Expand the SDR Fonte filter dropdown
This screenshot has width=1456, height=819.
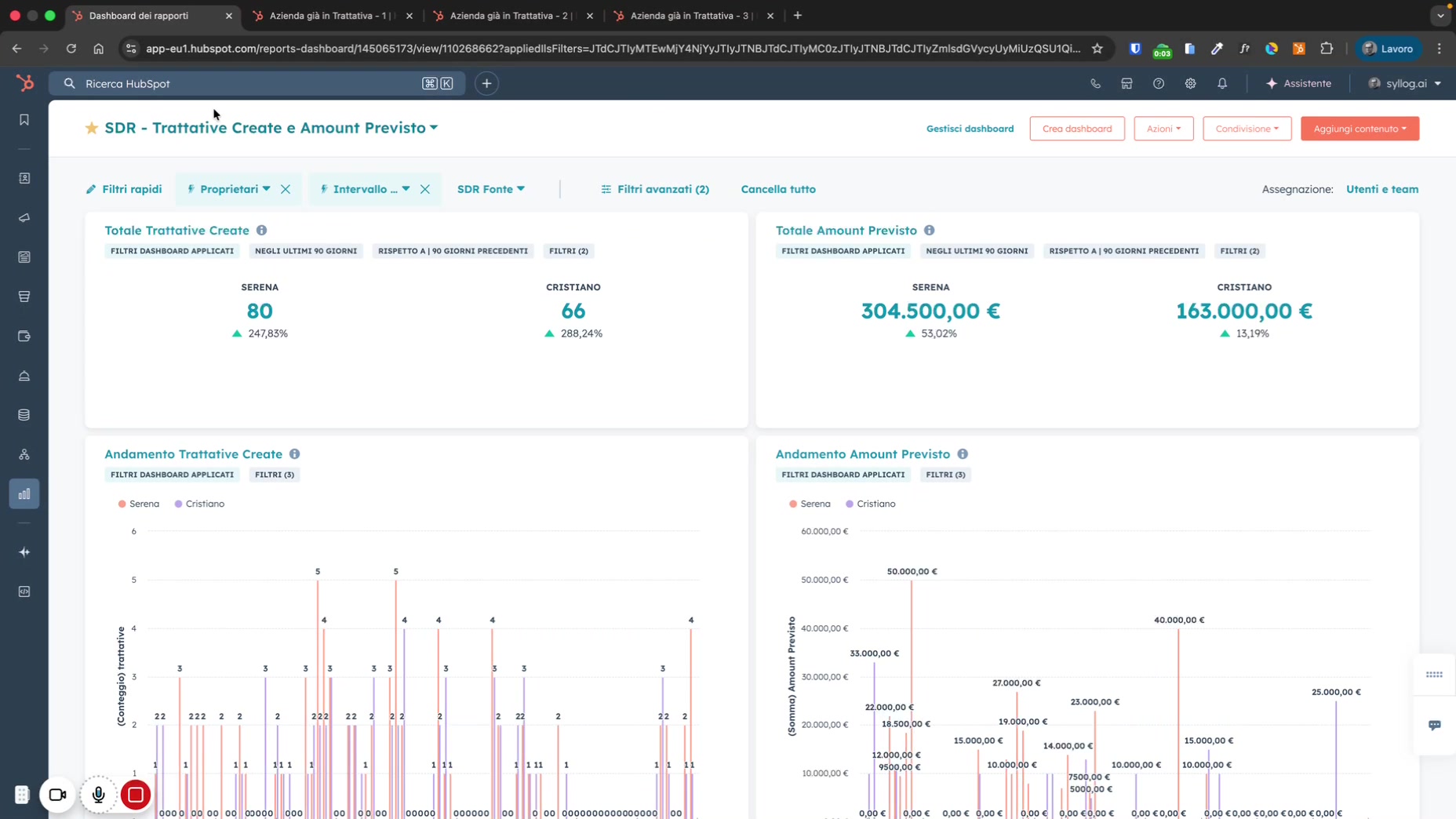[x=490, y=189]
